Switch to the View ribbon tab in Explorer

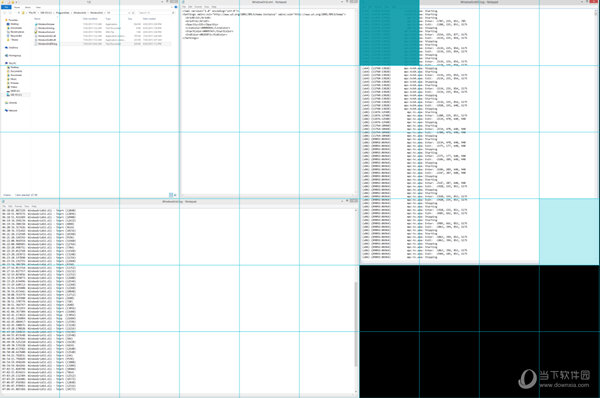pos(38,7)
